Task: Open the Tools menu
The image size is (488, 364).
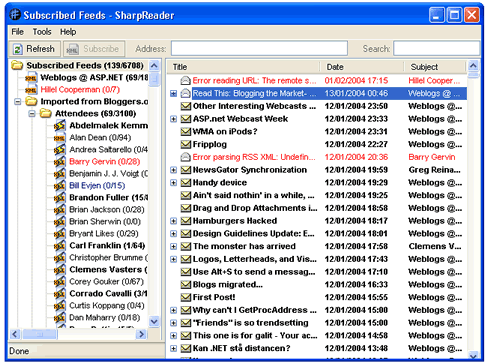Action: click(42, 32)
